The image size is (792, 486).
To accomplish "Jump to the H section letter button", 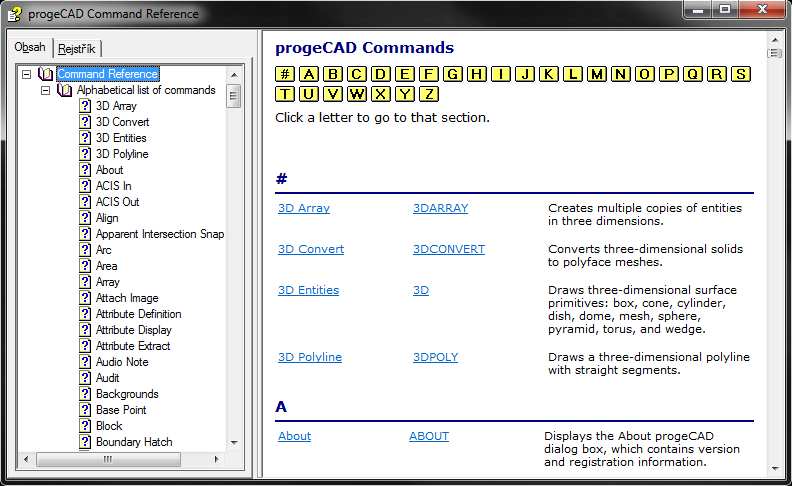I will [x=476, y=74].
